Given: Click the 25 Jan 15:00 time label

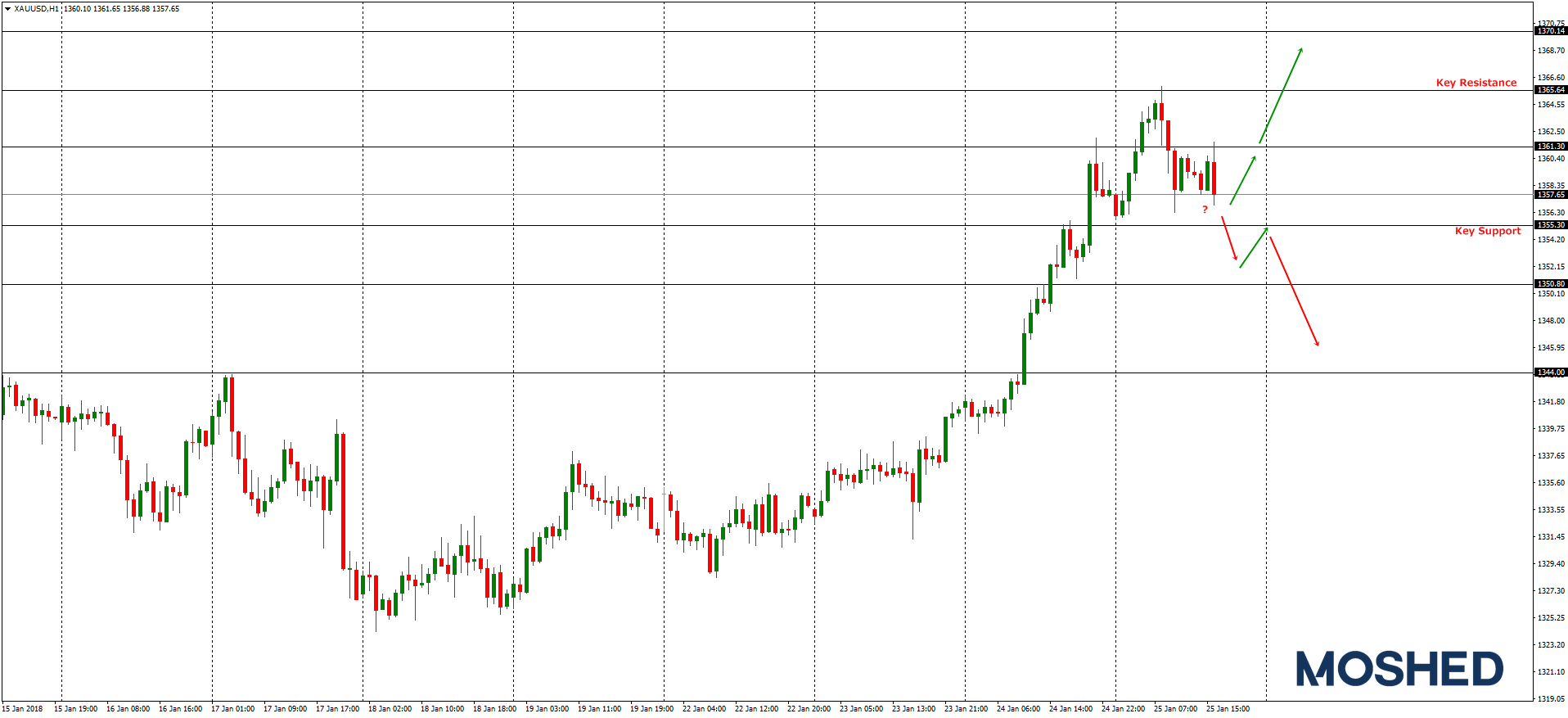Looking at the screenshot, I should (1228, 709).
